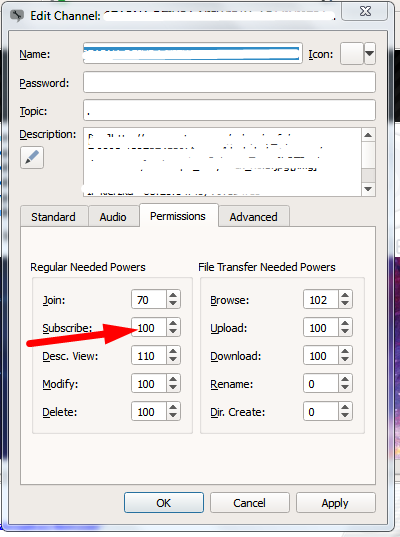The height and width of the screenshot is (537, 400).
Task: Increase the Delete power value
Action: point(173,407)
